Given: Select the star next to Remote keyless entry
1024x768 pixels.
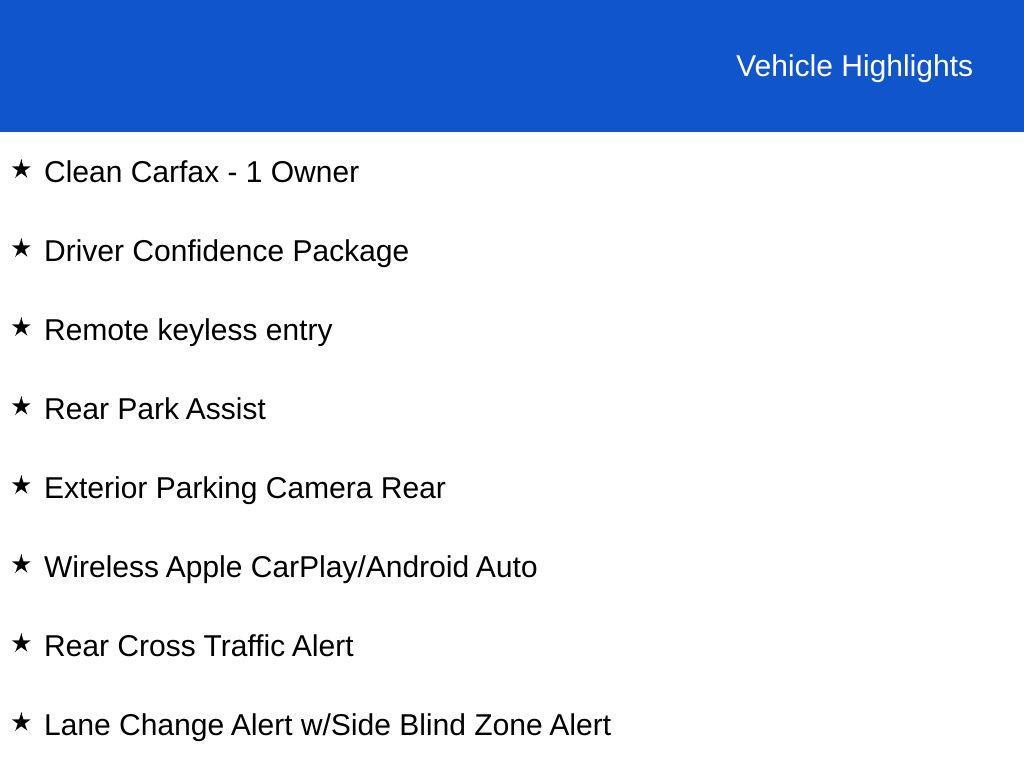Looking at the screenshot, I should [21, 327].
